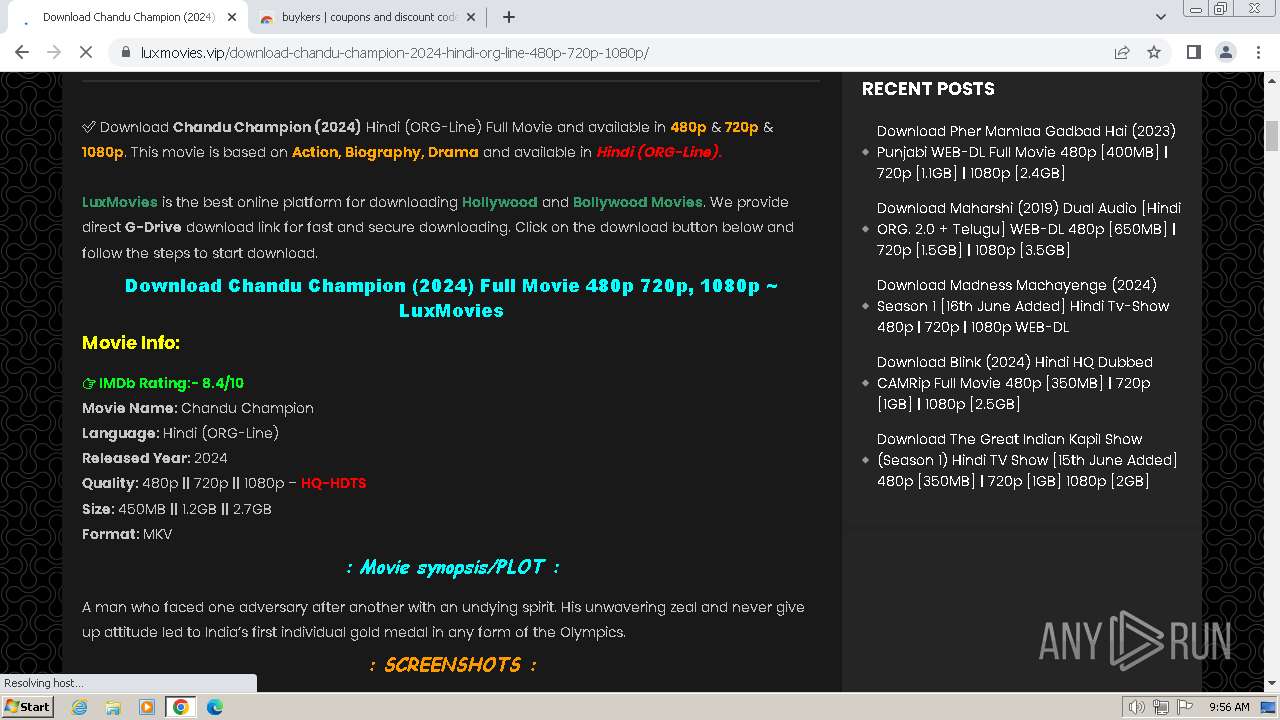Open network status tray icon
Image resolution: width=1280 pixels, height=720 pixels.
(x=1161, y=707)
